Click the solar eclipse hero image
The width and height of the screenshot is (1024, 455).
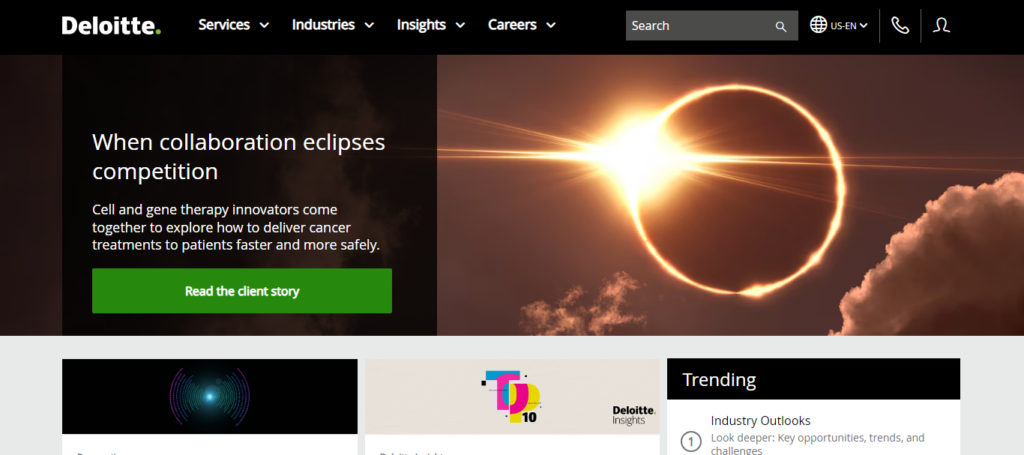click(730, 195)
